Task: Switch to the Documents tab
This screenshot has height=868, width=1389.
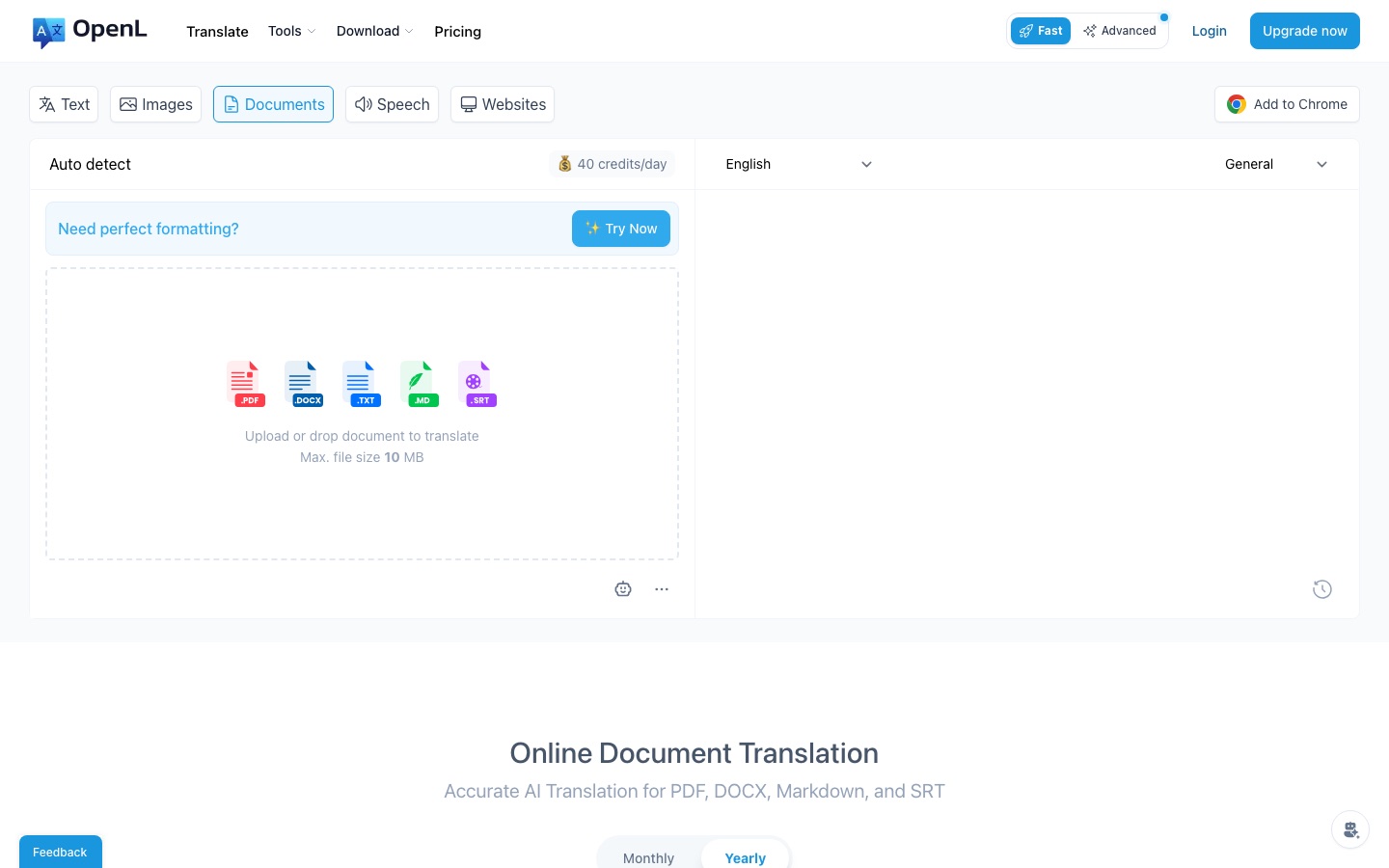Action: [273, 104]
